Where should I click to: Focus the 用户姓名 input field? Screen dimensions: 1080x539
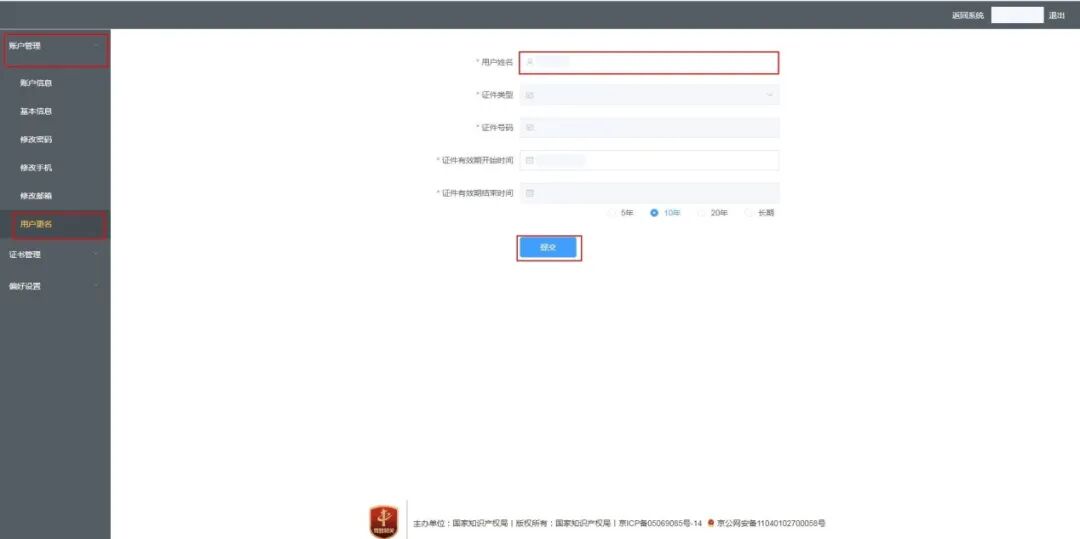point(649,62)
